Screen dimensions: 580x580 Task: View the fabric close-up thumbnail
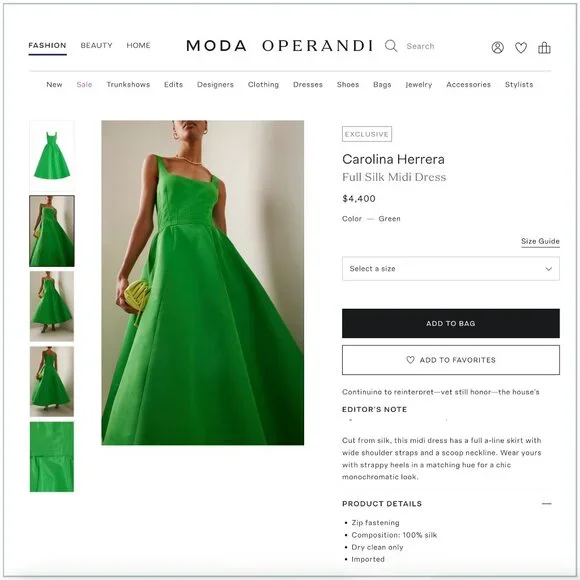click(52, 457)
